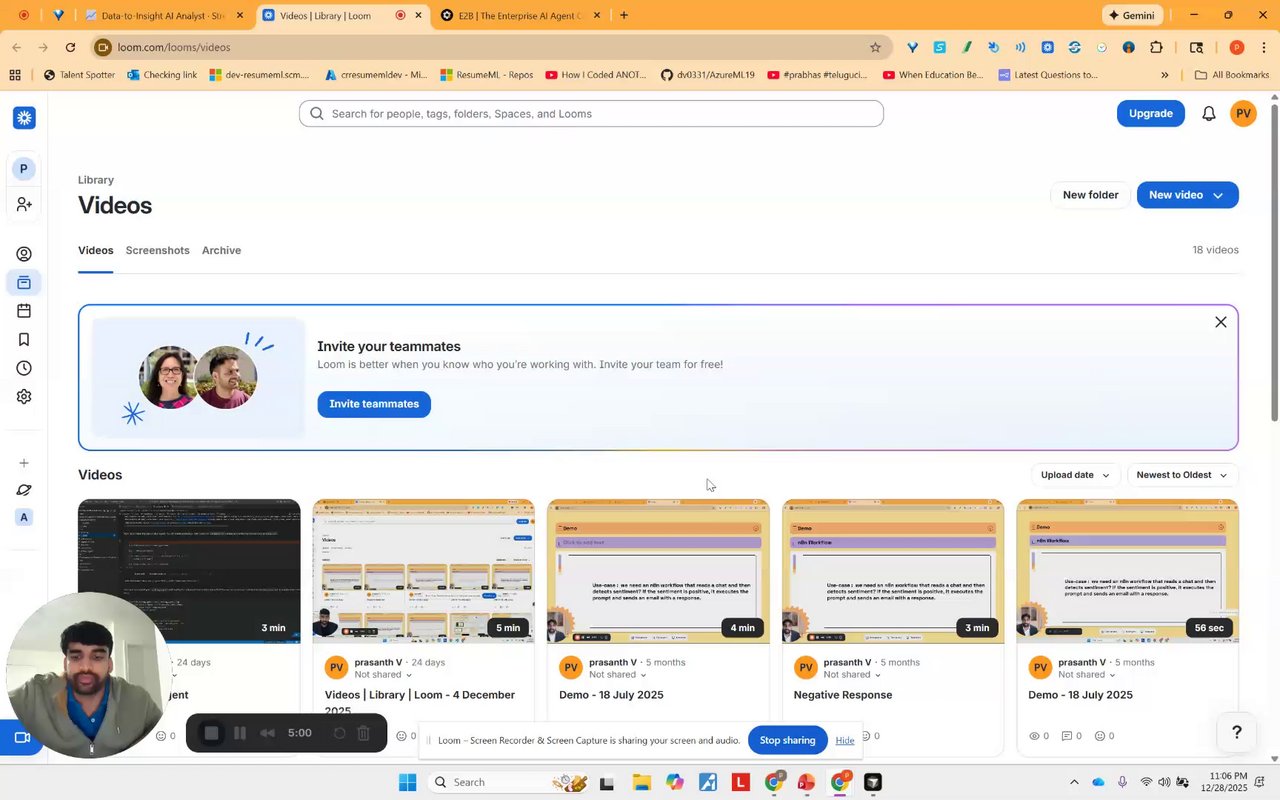This screenshot has height=800, width=1280.
Task: Open the 5 min Videos Library thumbnail
Action: 424,571
